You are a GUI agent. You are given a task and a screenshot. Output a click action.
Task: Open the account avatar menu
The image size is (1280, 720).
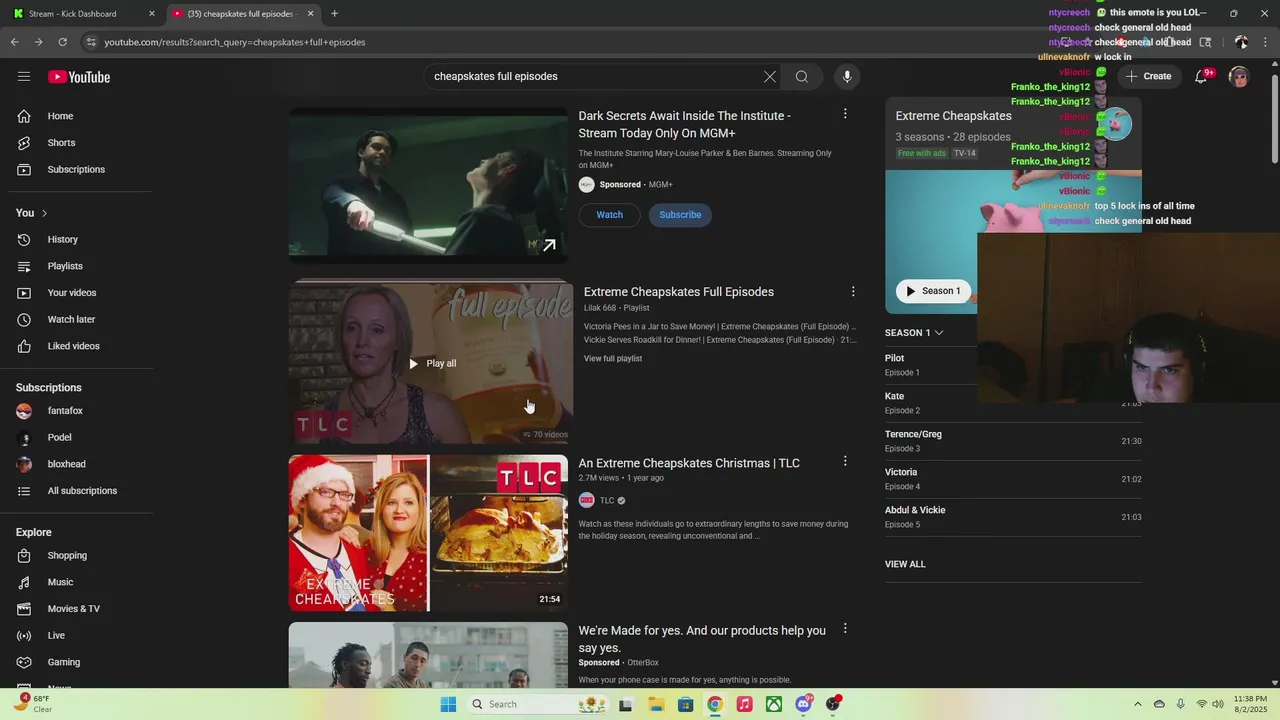(x=1239, y=77)
